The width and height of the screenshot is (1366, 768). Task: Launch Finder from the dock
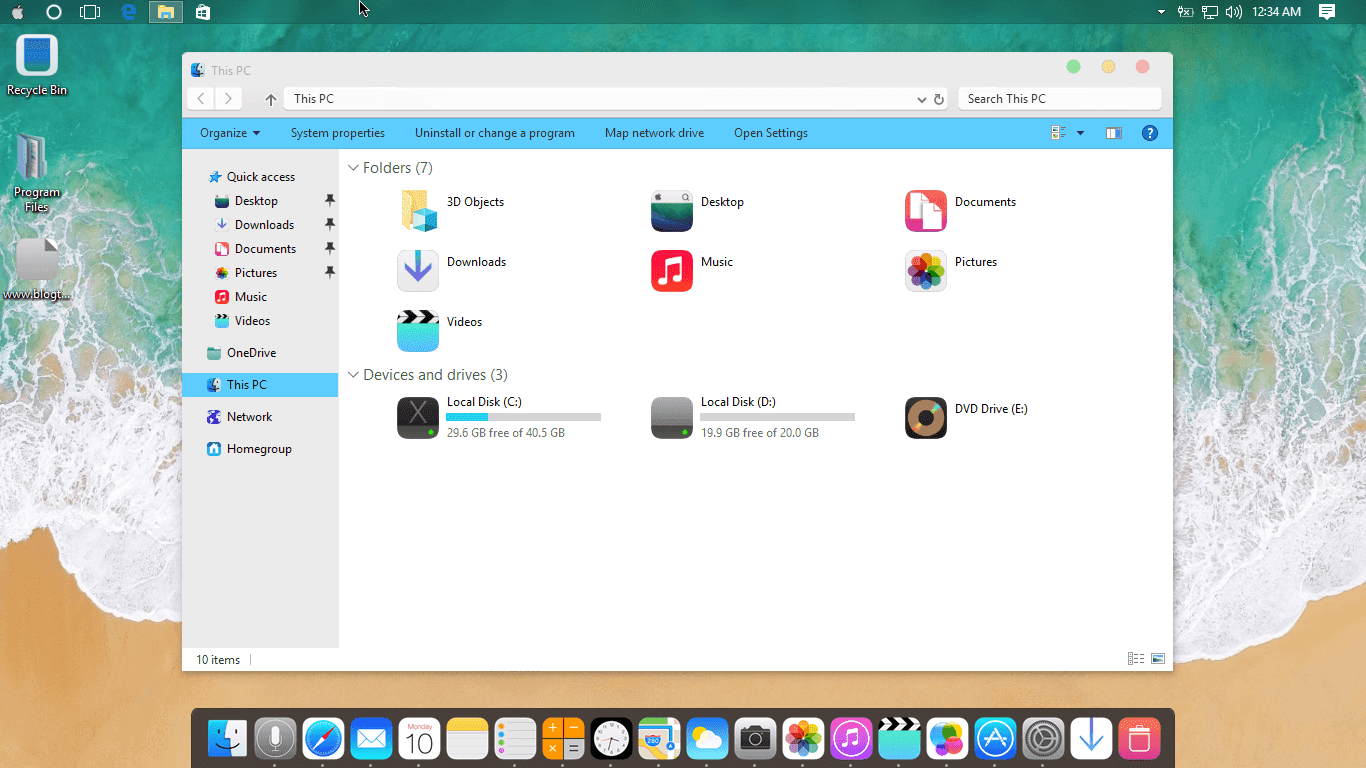(227, 739)
